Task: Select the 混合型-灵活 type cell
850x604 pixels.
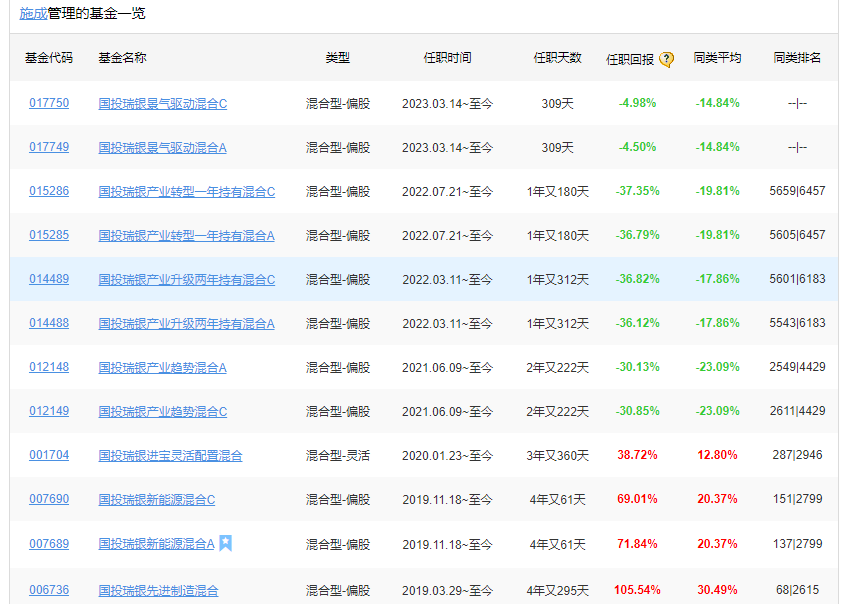Action: (x=338, y=455)
